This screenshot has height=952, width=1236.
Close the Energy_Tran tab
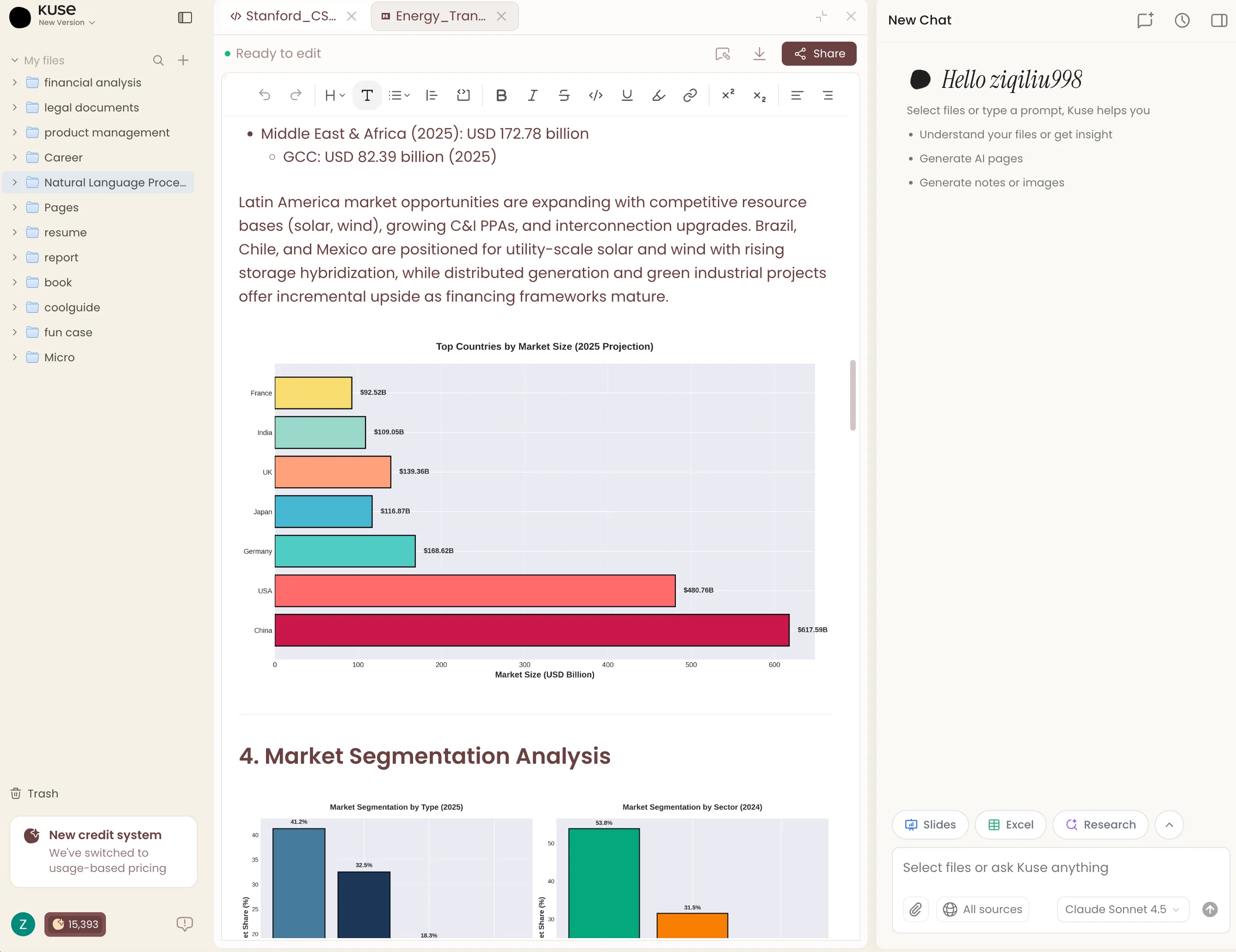point(501,16)
